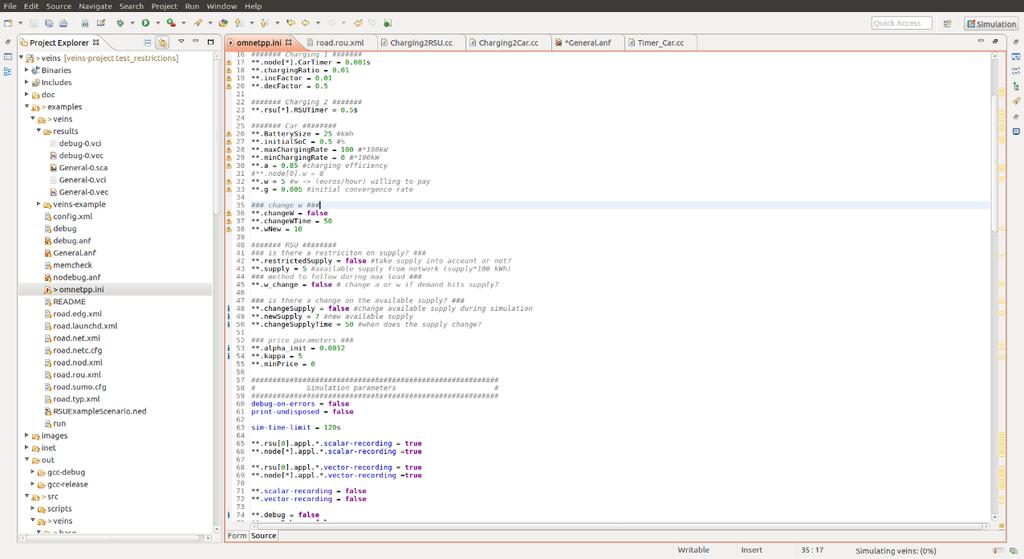1024x559 pixels.
Task: Switch to Timer_Car.cc tab
Action: click(660, 42)
